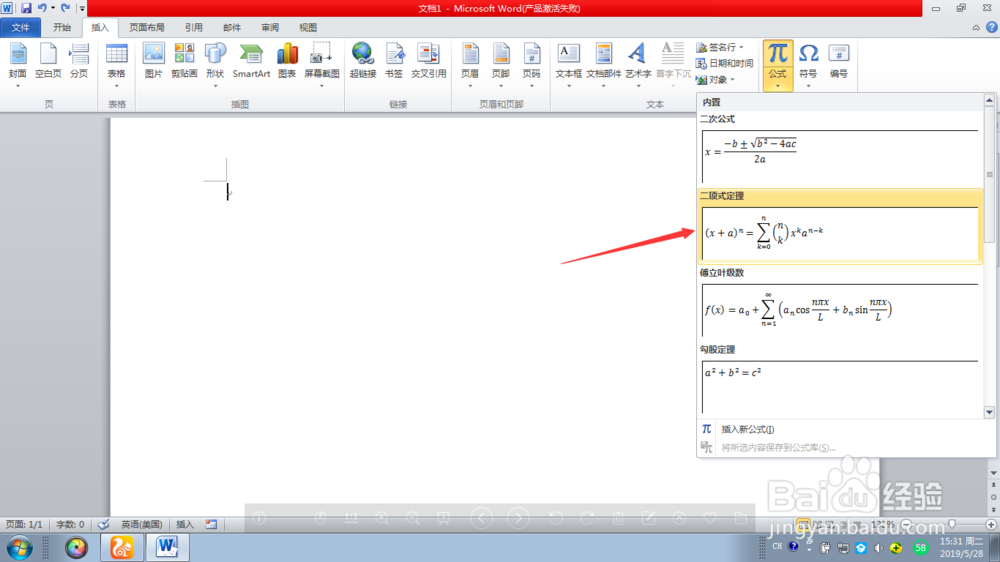The height and width of the screenshot is (562, 1000).
Task: Open the Footer (页脚) menu
Action: [501, 64]
